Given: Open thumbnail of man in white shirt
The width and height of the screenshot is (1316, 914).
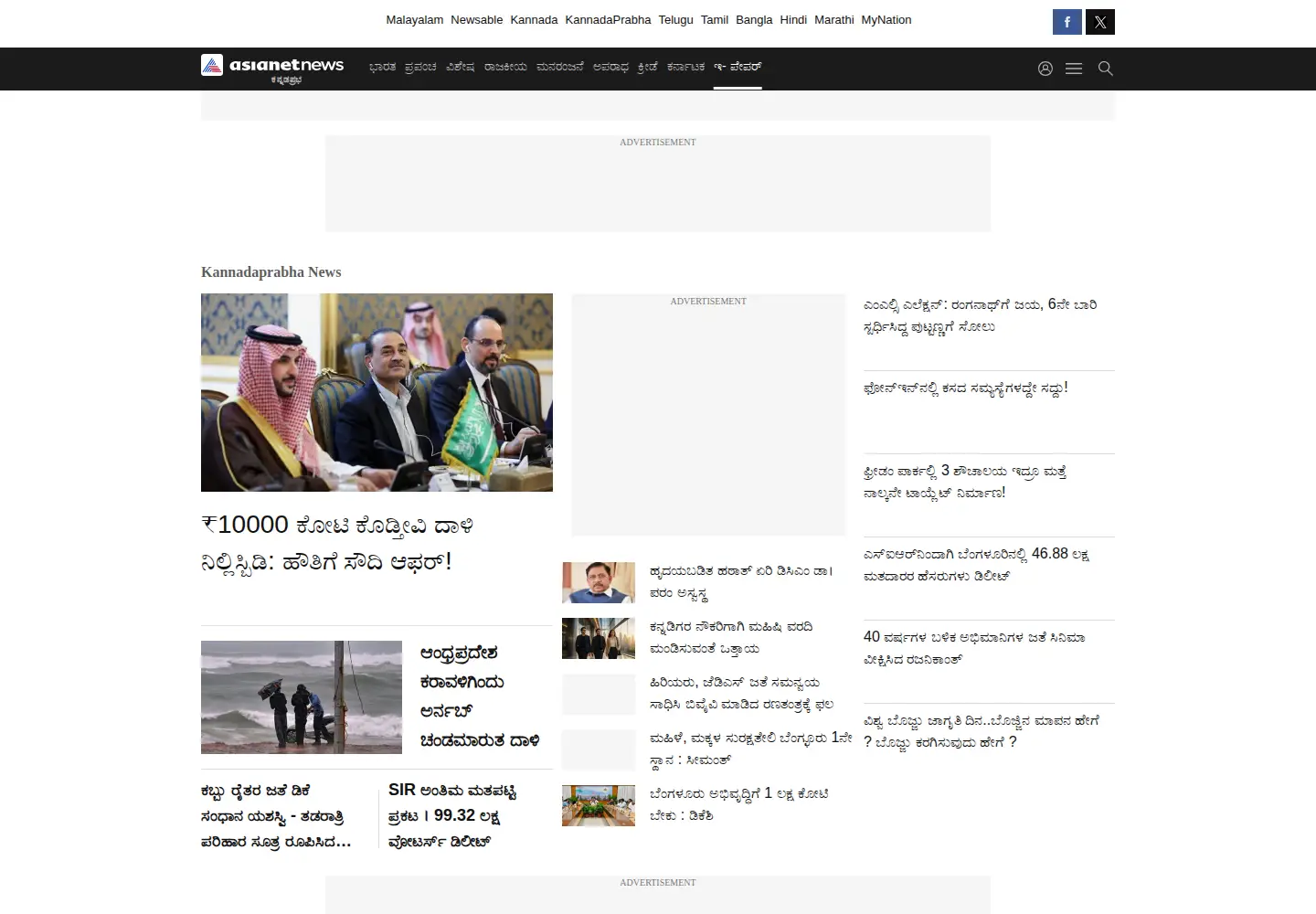Looking at the screenshot, I should tap(599, 582).
